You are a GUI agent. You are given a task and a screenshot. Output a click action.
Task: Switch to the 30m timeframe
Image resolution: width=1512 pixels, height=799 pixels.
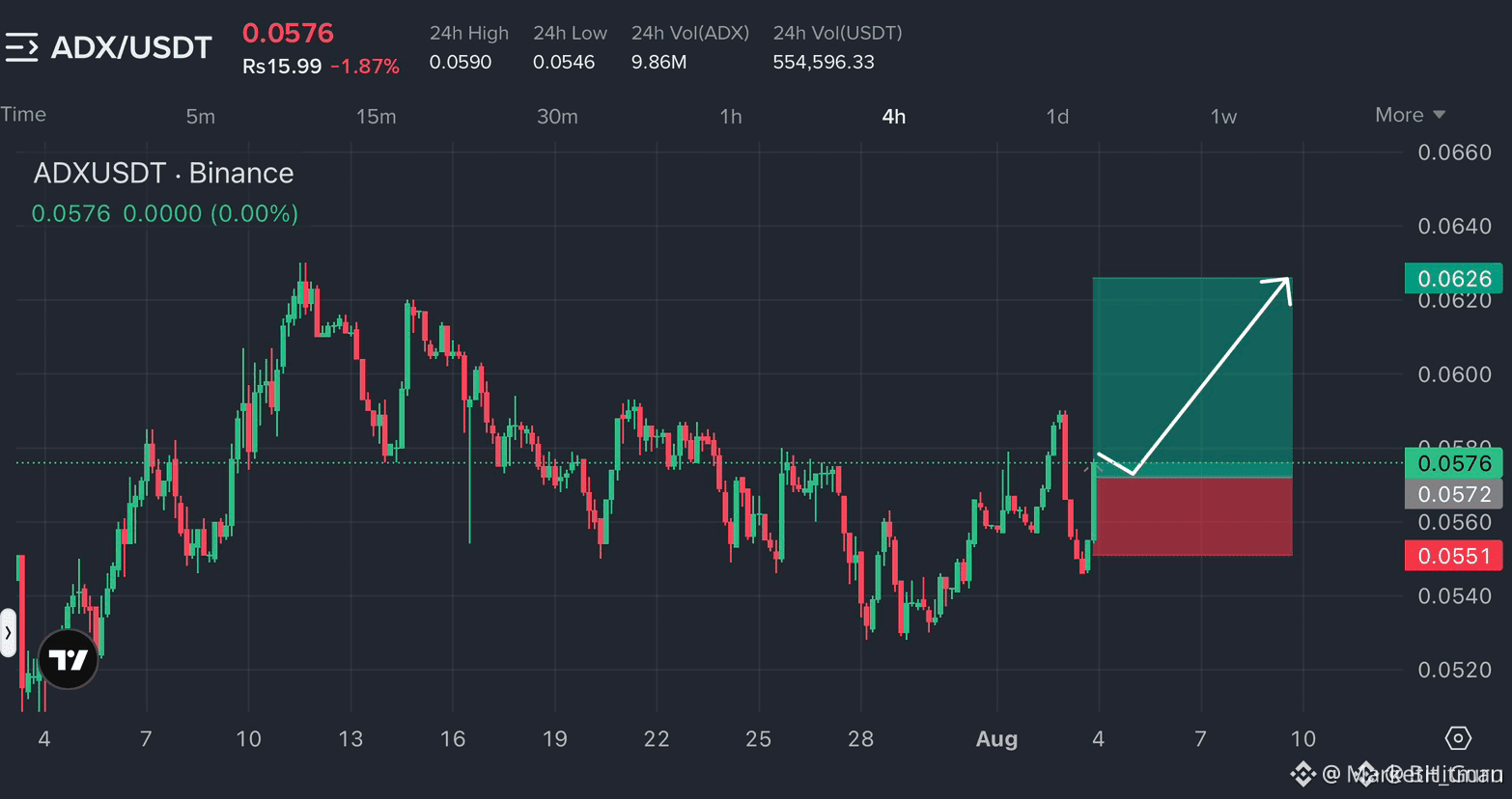tap(557, 117)
